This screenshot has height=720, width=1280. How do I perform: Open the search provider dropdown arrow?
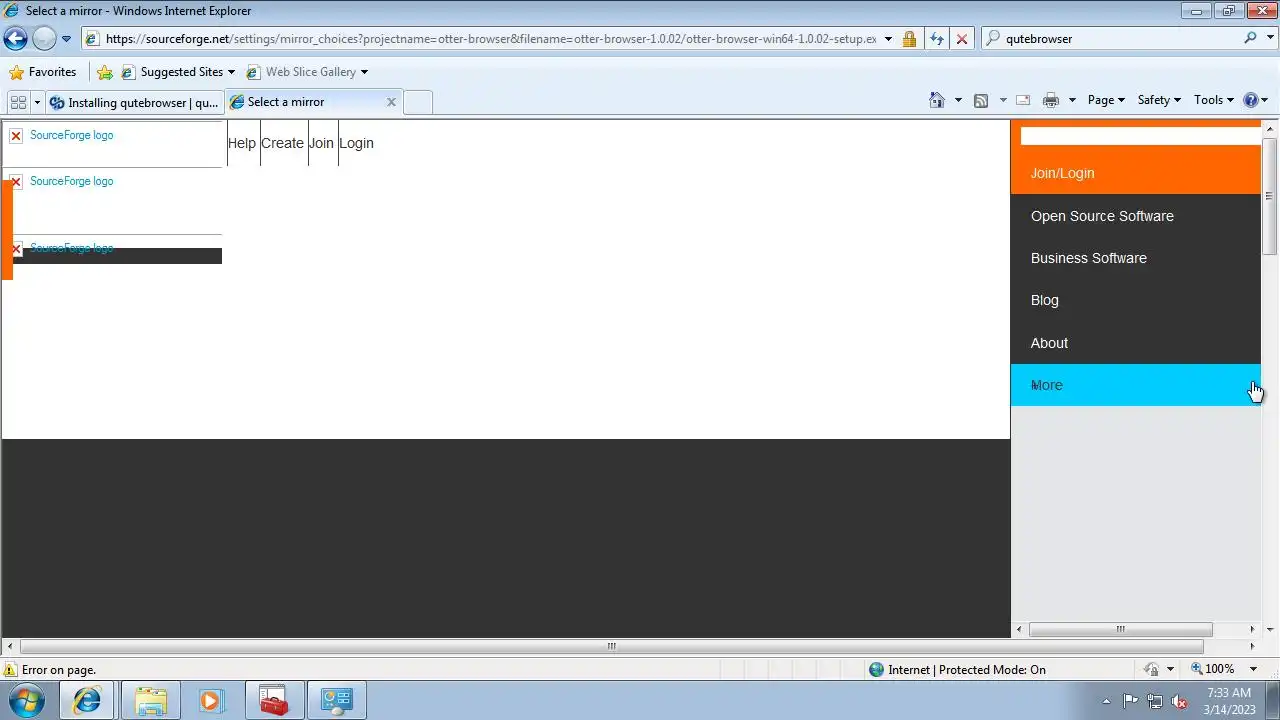point(1269,39)
